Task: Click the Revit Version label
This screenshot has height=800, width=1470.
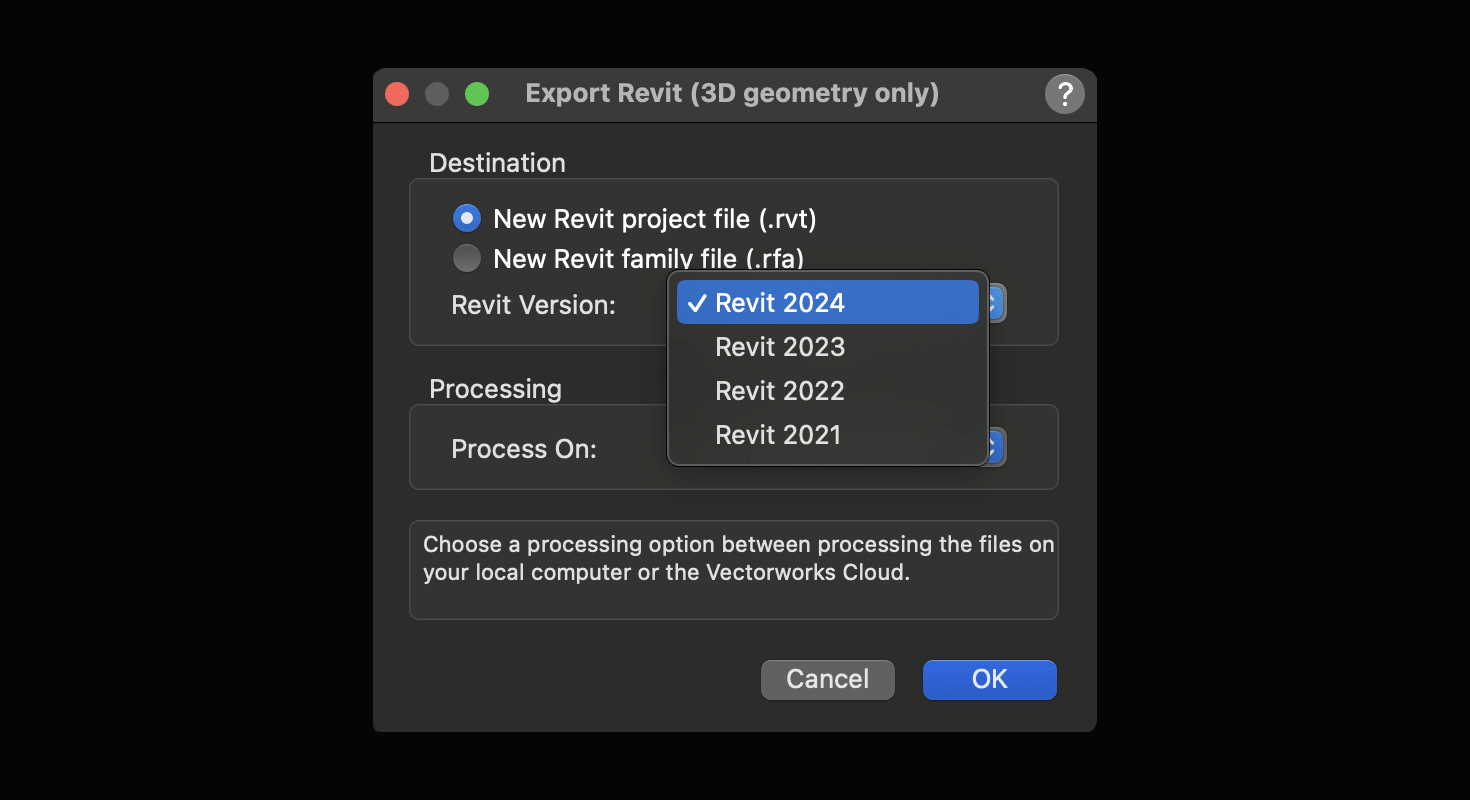Action: coord(534,305)
